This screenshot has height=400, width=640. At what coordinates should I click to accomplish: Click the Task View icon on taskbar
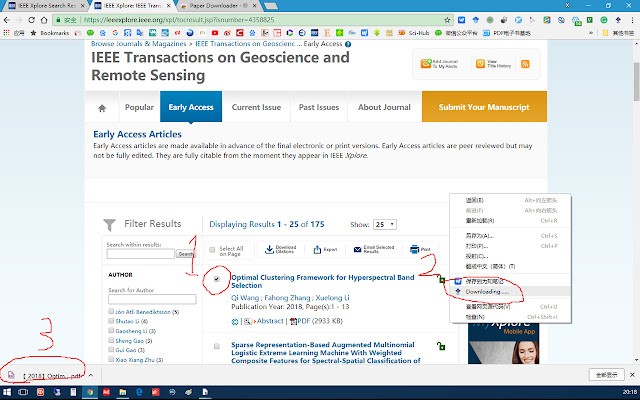[23, 392]
